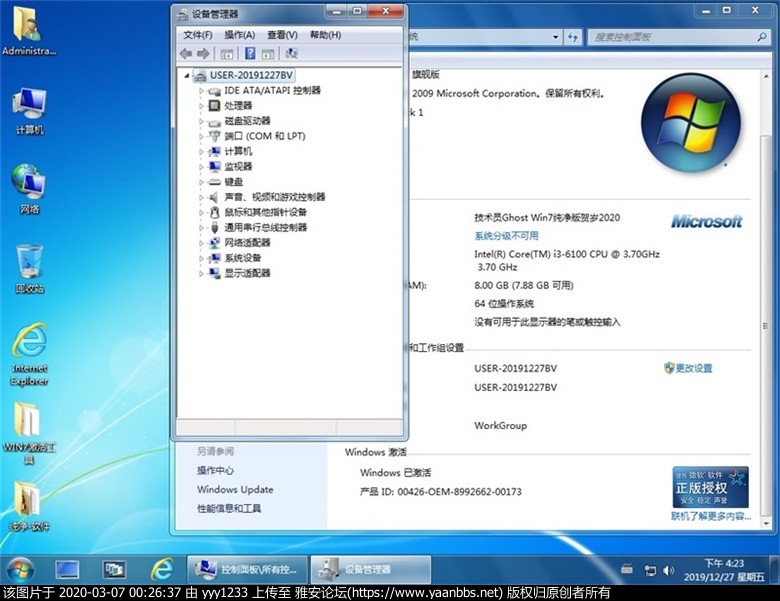Switch to the 设备管理器 taskbar button
This screenshot has height=601, width=780.
pyautogui.click(x=371, y=570)
